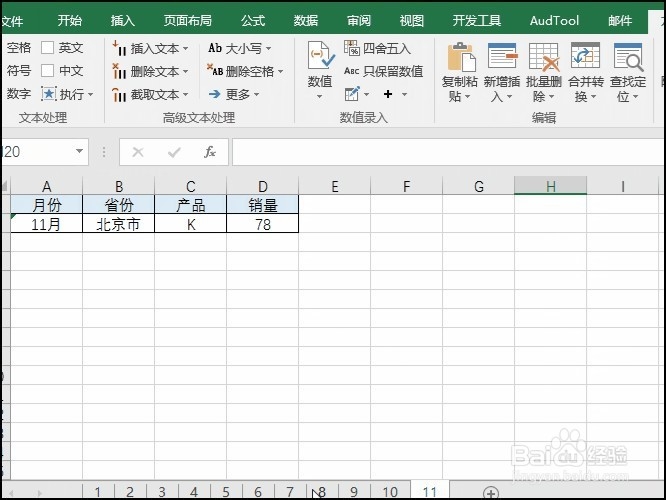Click the fx insert function icon
This screenshot has height=500, width=666.
pos(210,152)
